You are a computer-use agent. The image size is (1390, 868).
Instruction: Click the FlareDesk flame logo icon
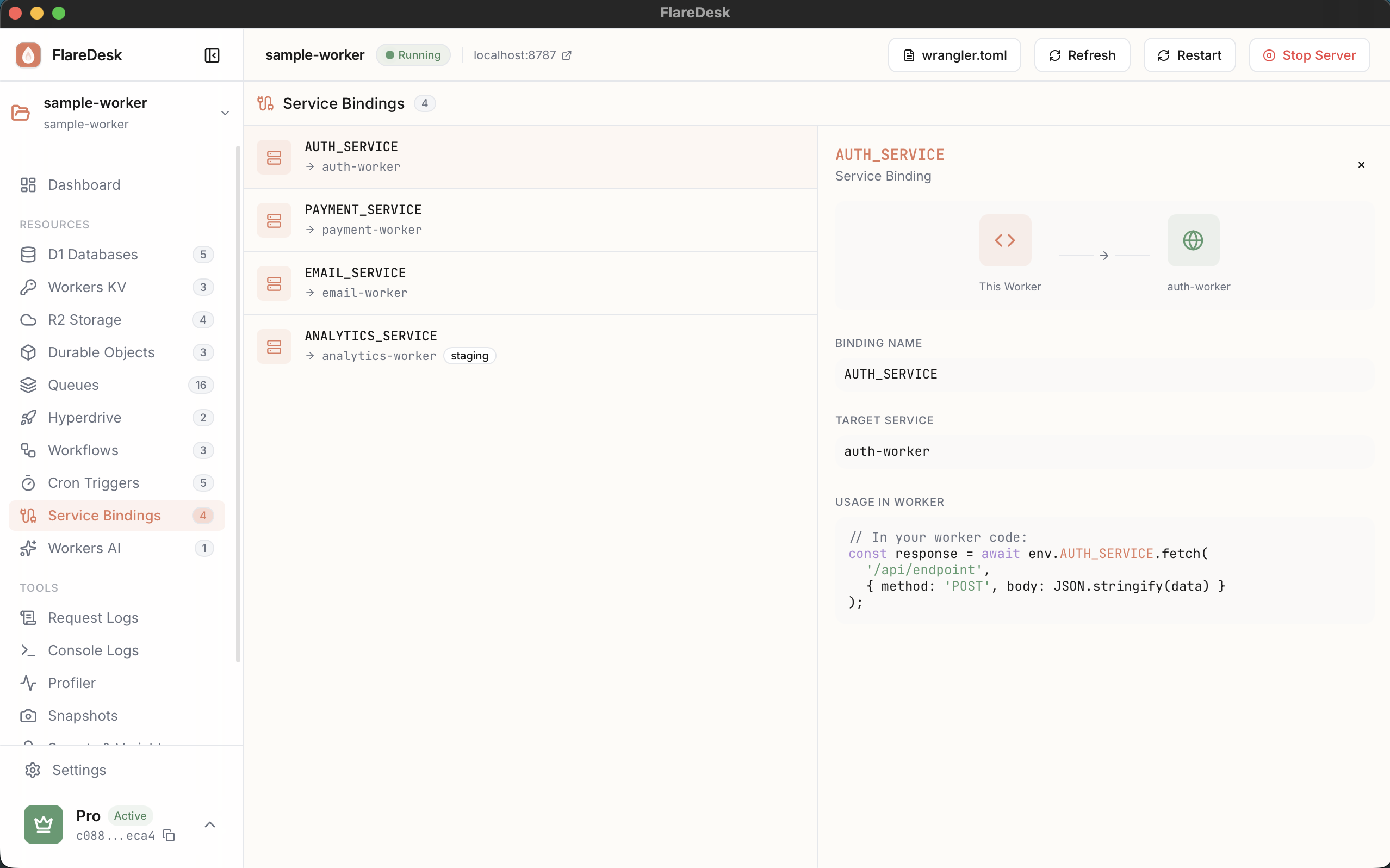click(x=29, y=54)
